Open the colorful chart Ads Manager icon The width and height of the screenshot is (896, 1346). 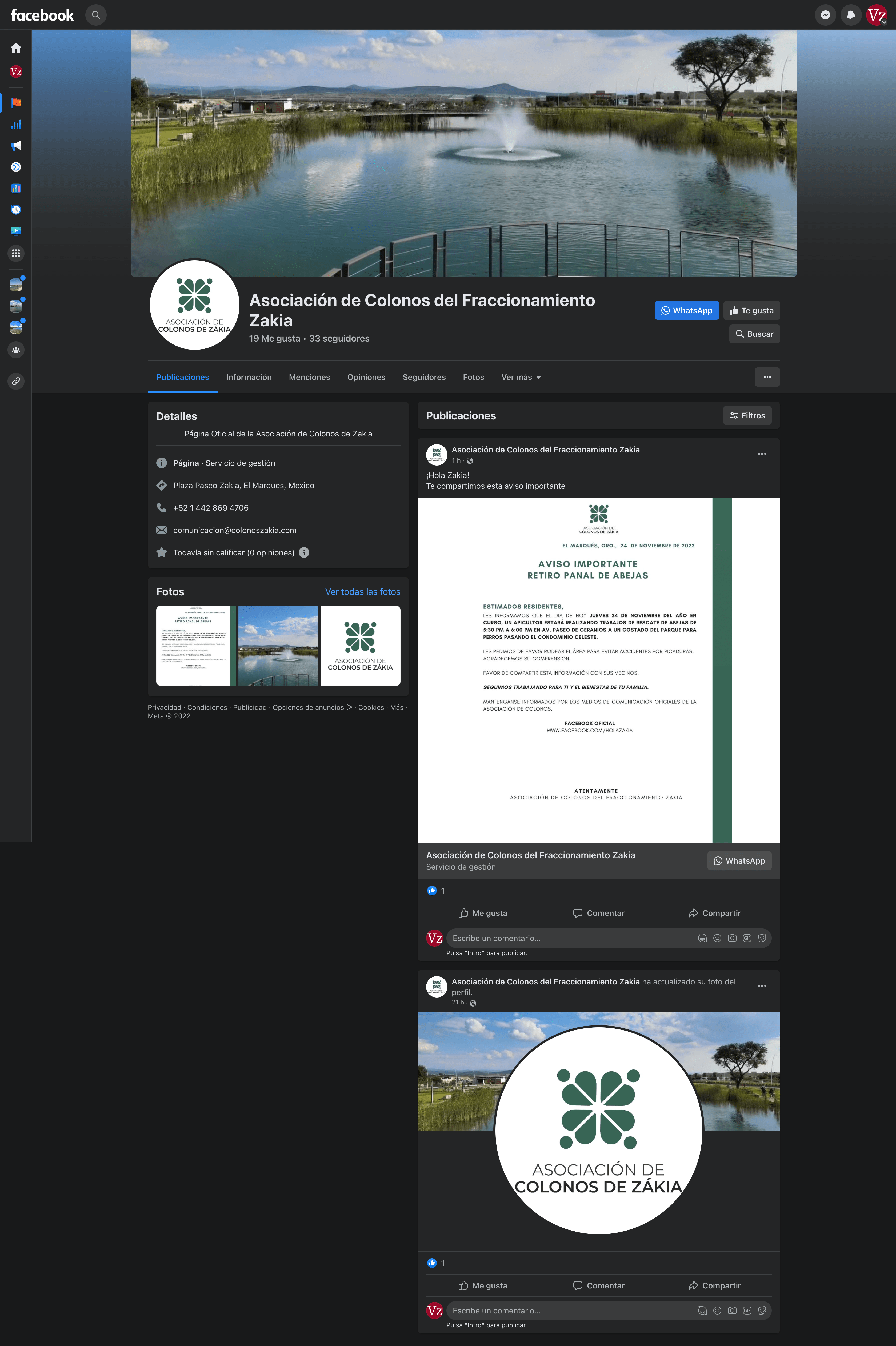point(16,188)
